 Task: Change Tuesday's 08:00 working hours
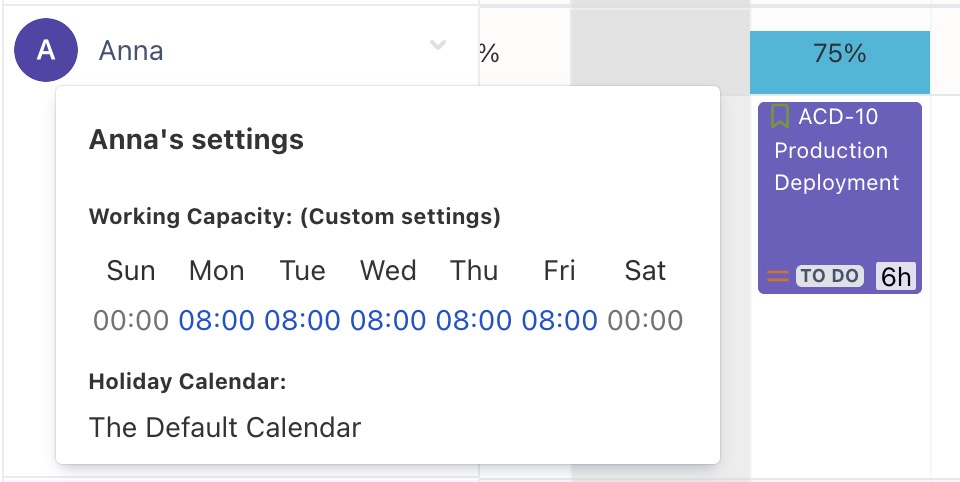pos(302,320)
